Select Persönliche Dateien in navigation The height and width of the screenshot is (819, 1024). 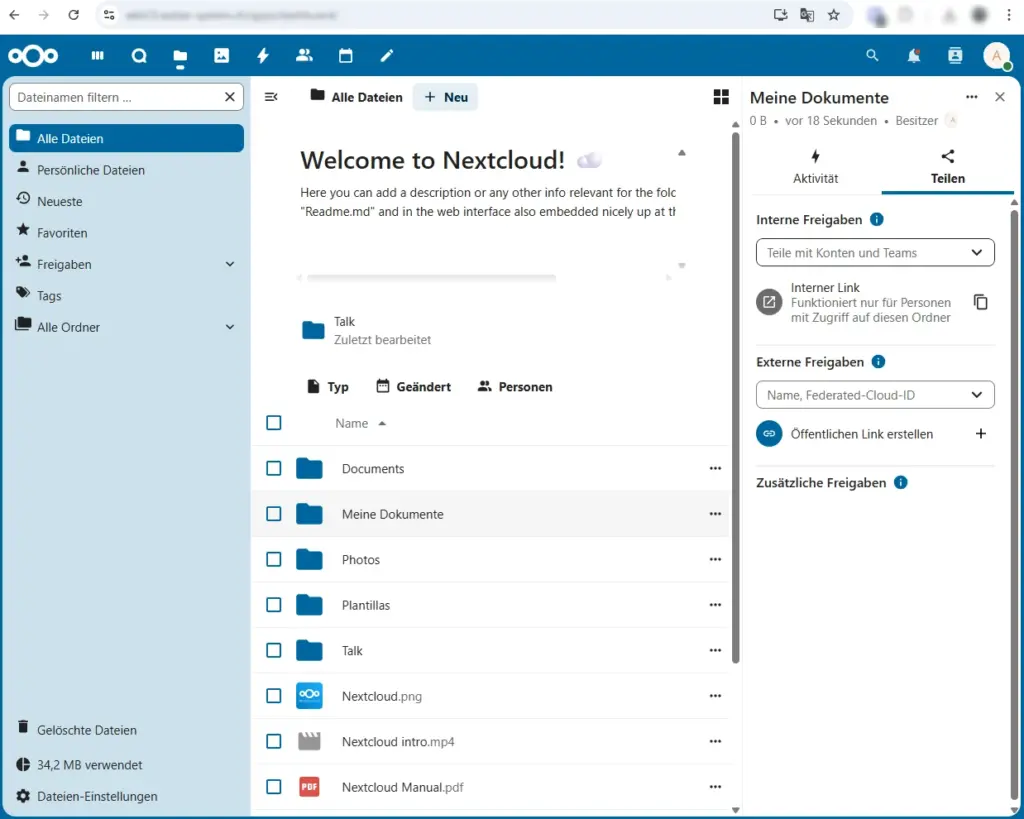(x=127, y=170)
